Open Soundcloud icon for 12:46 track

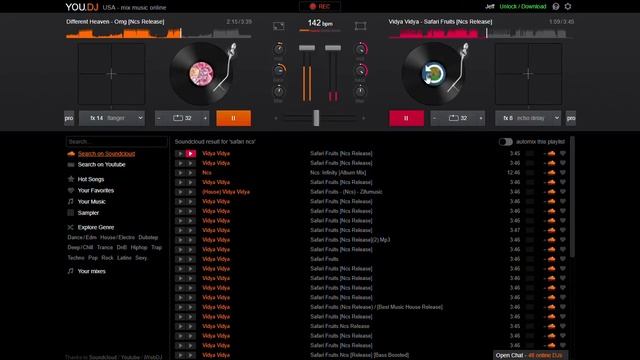click(551, 173)
